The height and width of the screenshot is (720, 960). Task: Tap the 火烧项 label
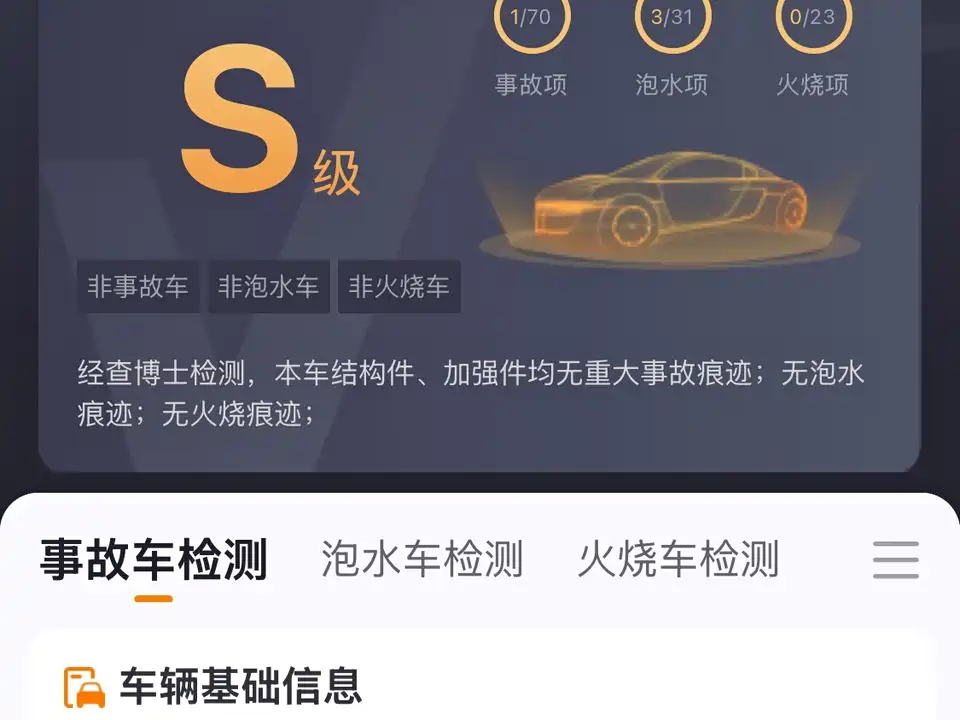click(813, 84)
